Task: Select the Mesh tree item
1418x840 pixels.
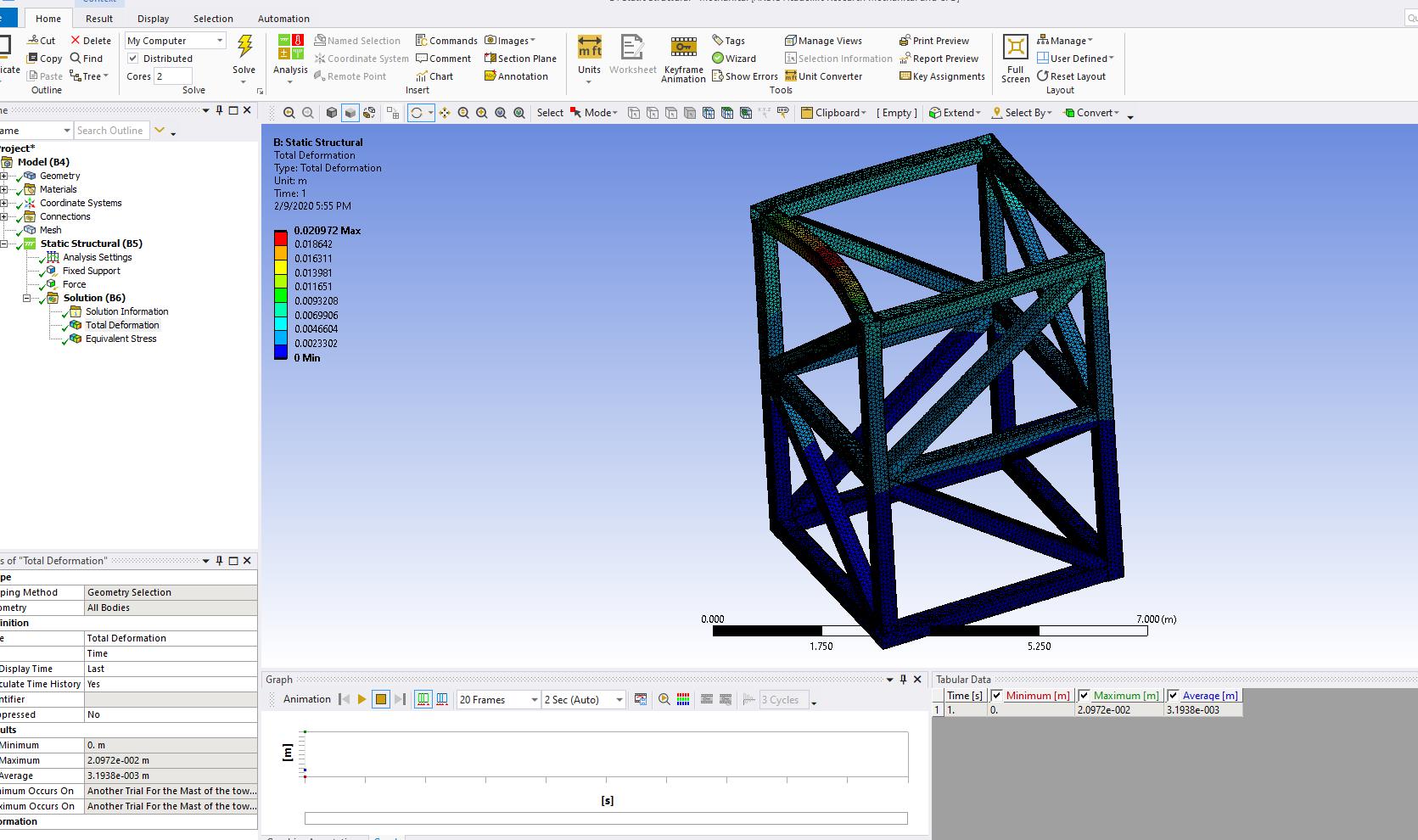Action: click(50, 230)
